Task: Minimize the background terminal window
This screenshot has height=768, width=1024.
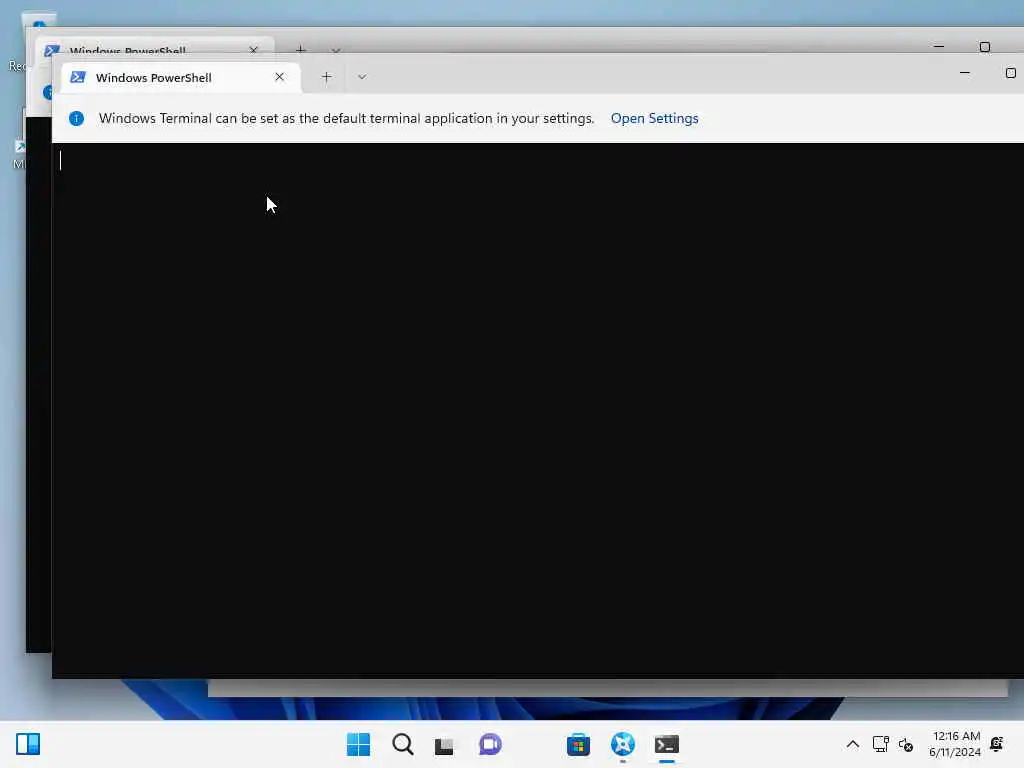Action: point(939,46)
